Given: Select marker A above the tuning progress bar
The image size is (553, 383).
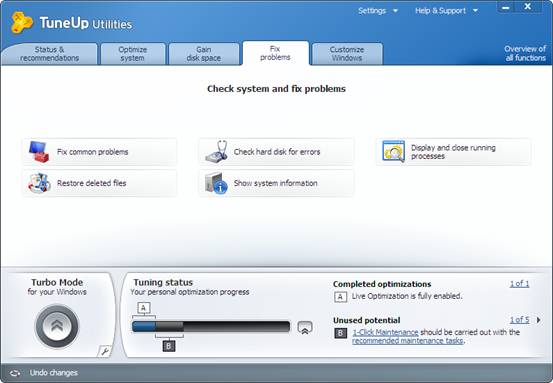Looking at the screenshot, I should 144,308.
